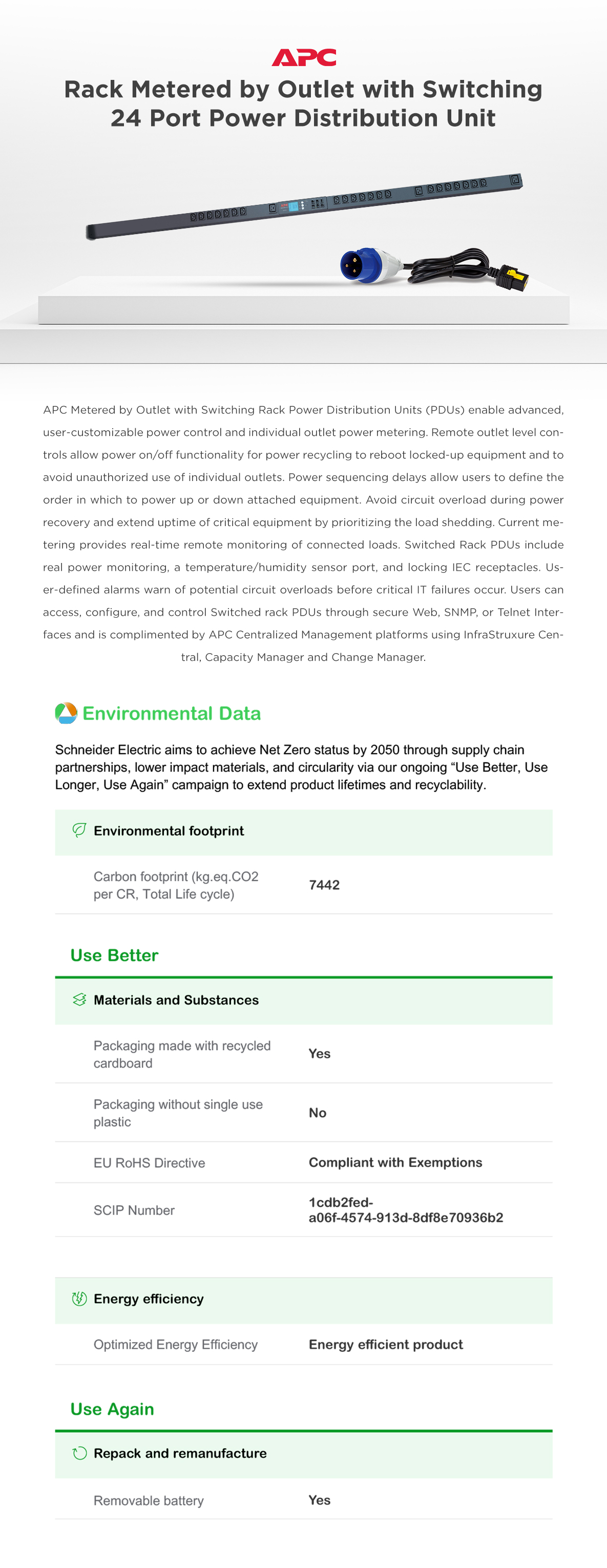The width and height of the screenshot is (607, 1568).
Task: Select the Repack and remanufacture header row
Action: 304,1455
